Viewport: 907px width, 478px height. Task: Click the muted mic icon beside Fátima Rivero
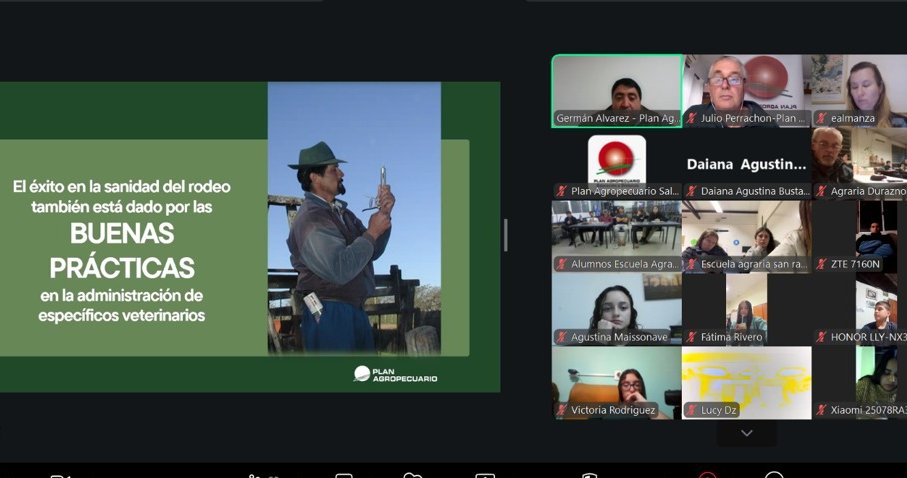pos(692,337)
